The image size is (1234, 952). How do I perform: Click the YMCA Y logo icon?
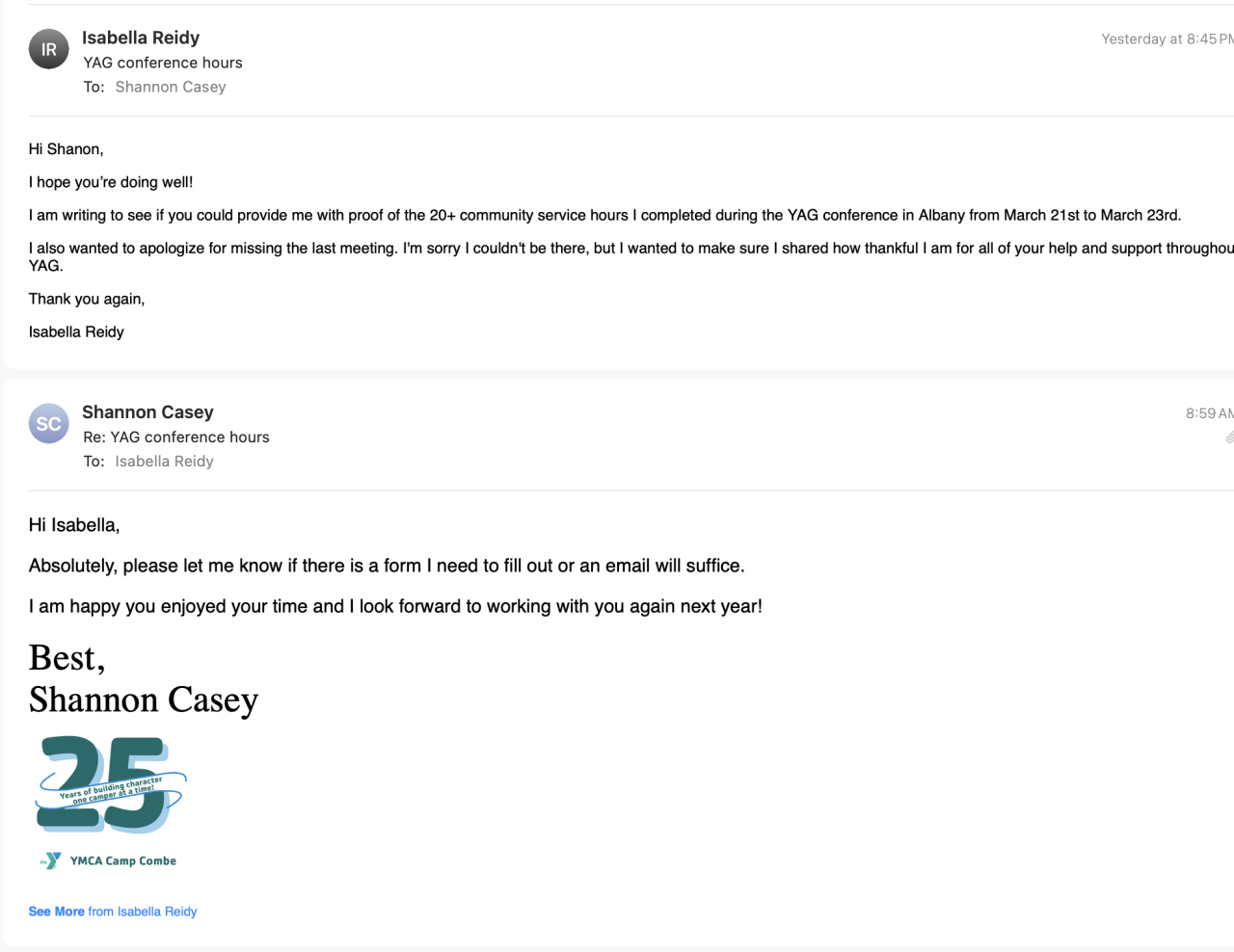click(x=51, y=860)
